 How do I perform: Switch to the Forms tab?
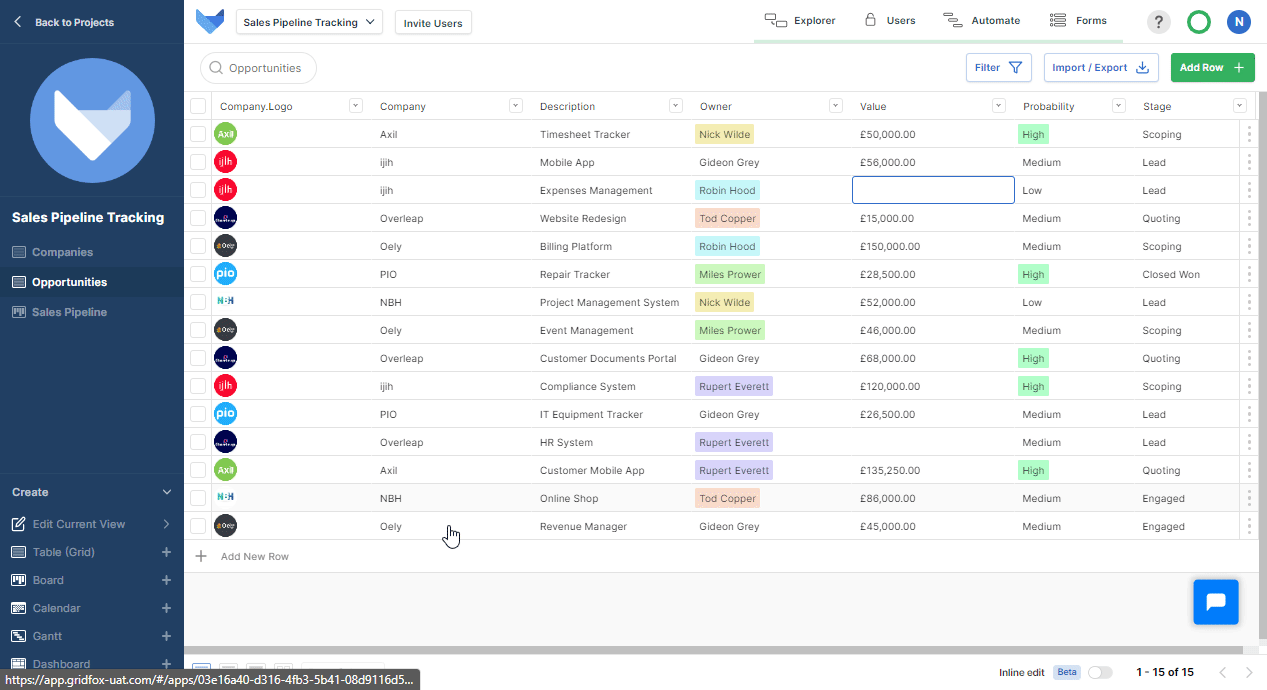click(1078, 21)
